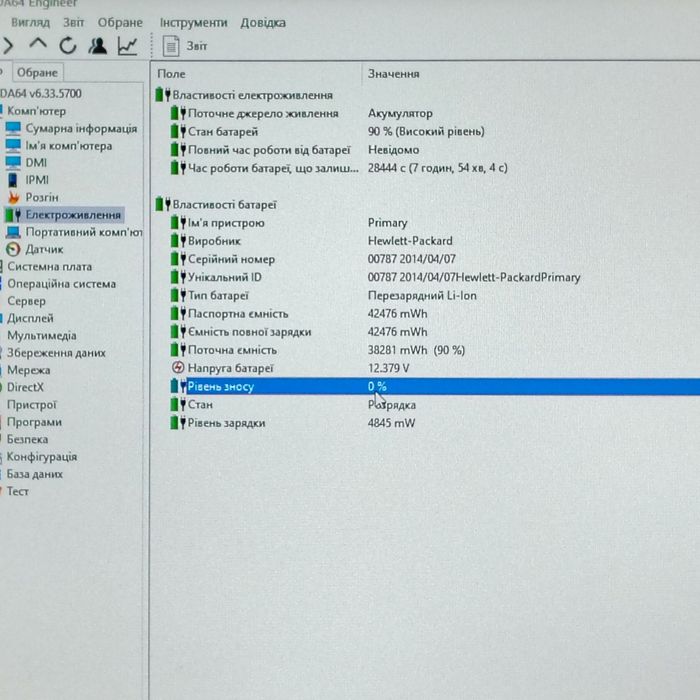Select База даних in the tree

pyautogui.click(x=35, y=474)
